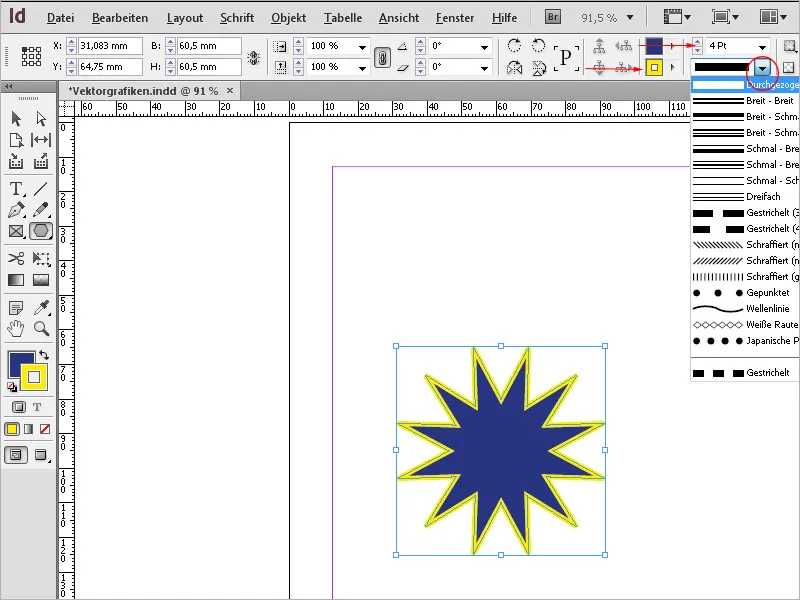The height and width of the screenshot is (600, 800).
Task: Select Wellenlinie stroke type
Action: pos(745,309)
